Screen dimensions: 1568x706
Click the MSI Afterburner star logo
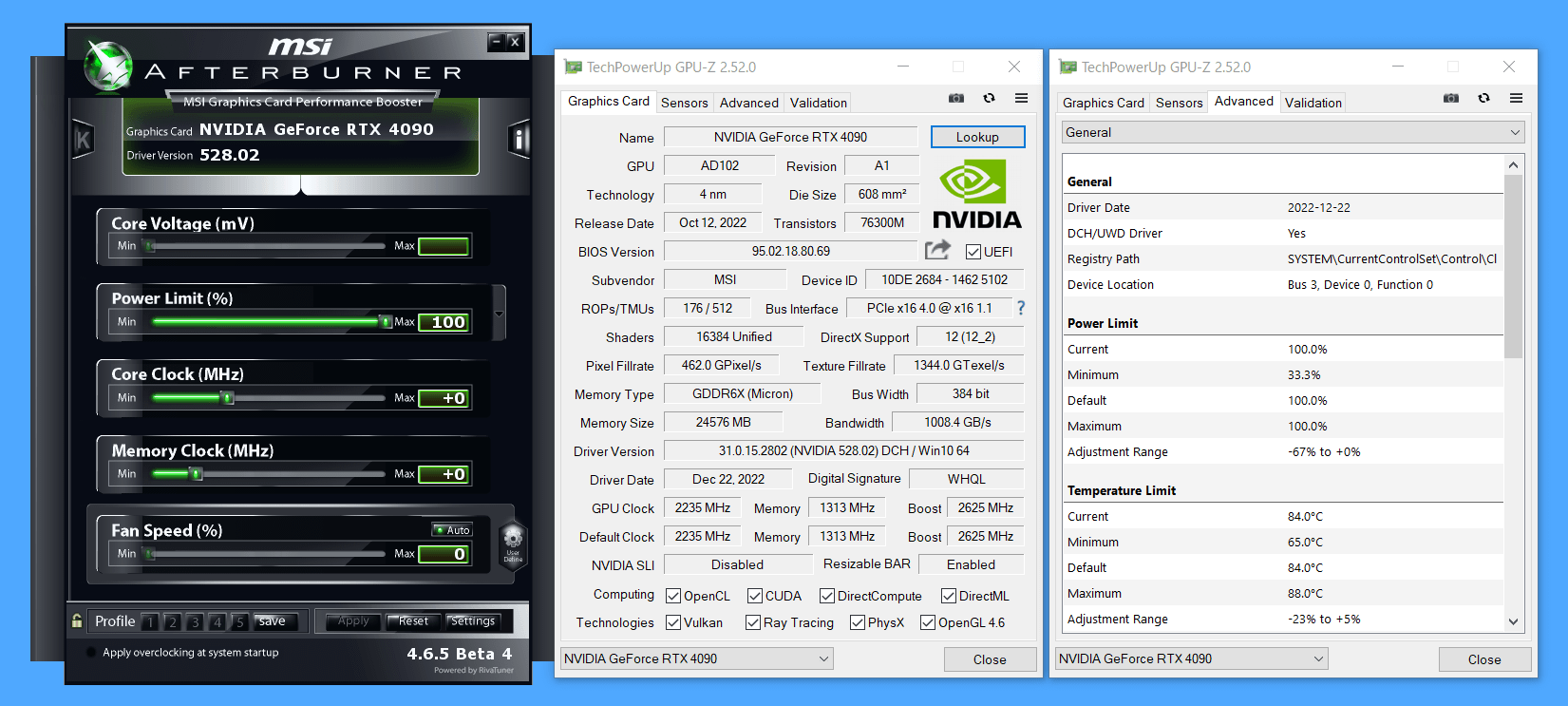(107, 67)
